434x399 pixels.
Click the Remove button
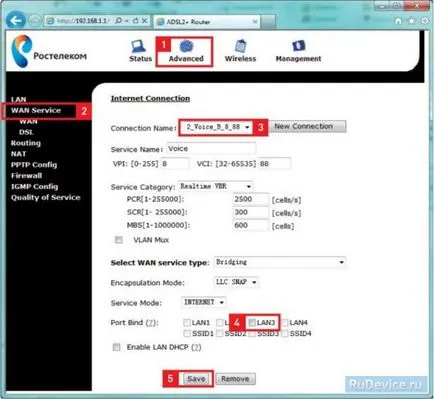tap(236, 379)
